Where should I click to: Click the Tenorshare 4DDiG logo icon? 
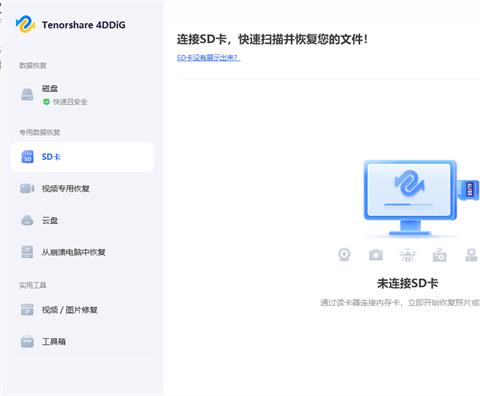[26, 25]
